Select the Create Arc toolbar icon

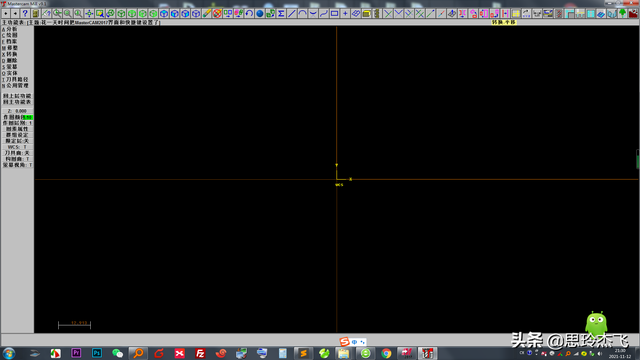coord(302,13)
